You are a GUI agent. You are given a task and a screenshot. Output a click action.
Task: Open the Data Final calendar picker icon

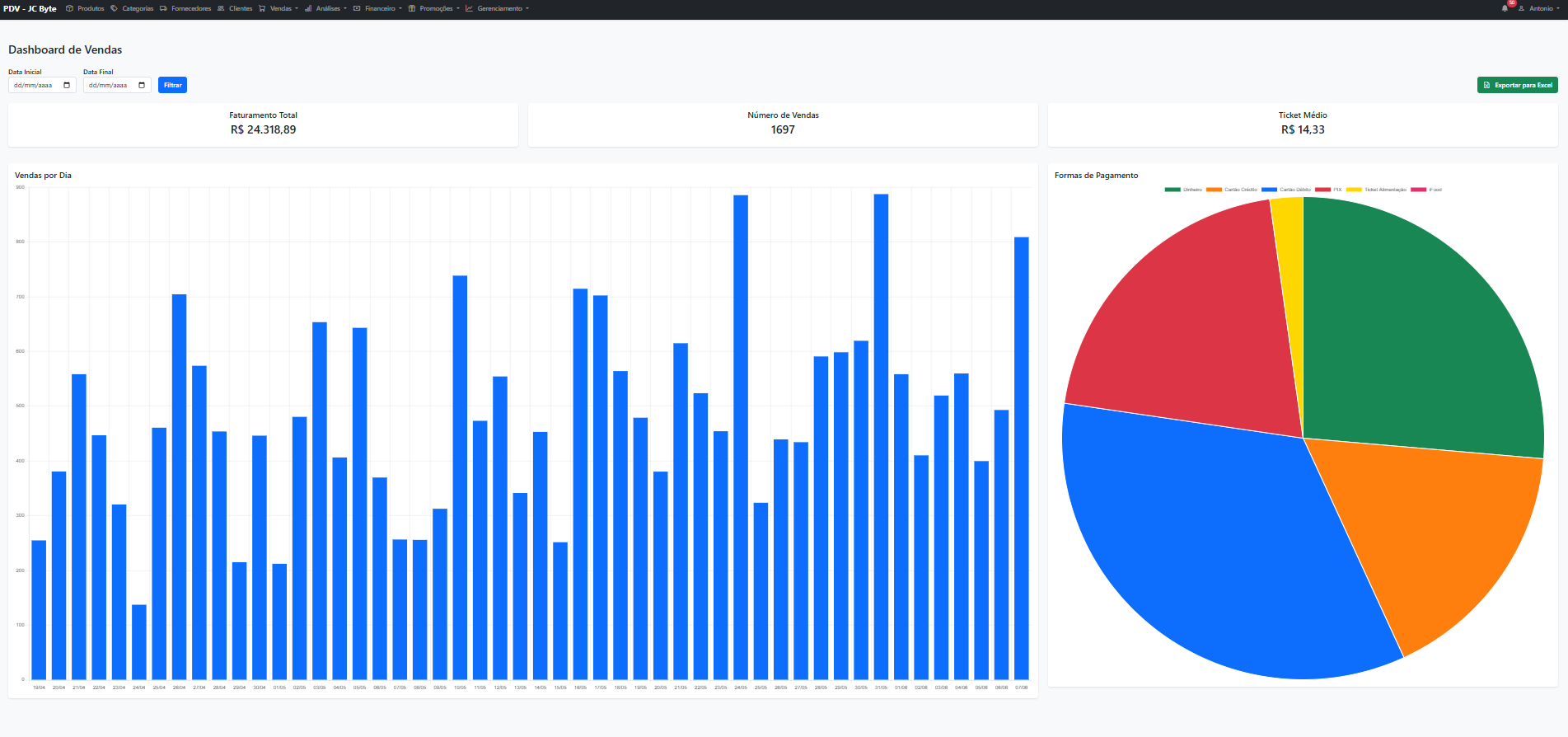pyautogui.click(x=142, y=85)
